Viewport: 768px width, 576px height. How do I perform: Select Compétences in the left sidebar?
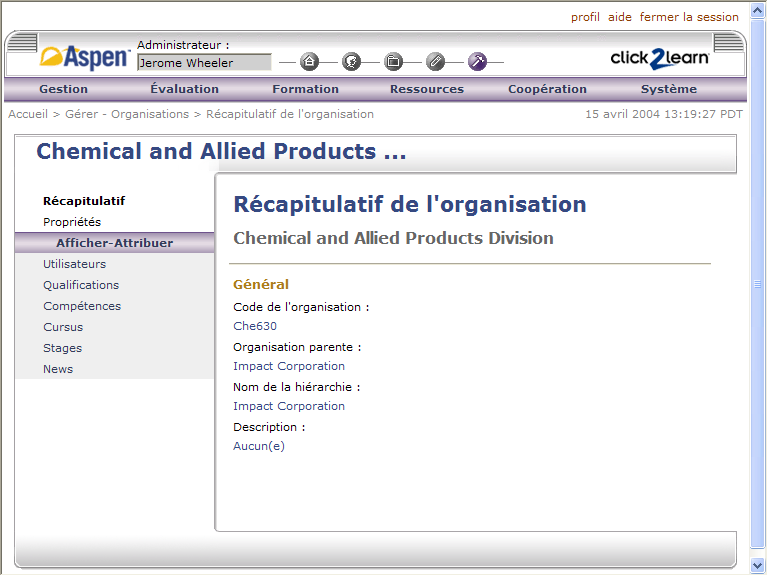click(82, 306)
